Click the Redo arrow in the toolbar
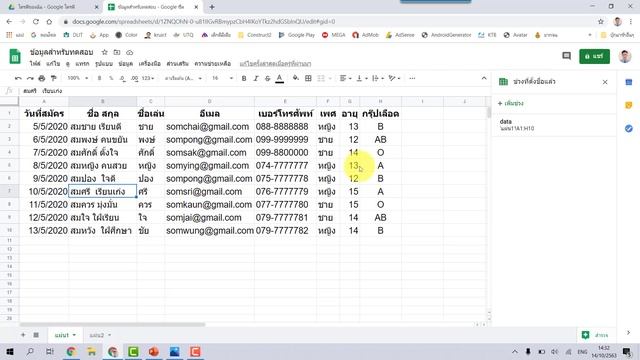The width and height of the screenshot is (640, 360). coord(30,78)
